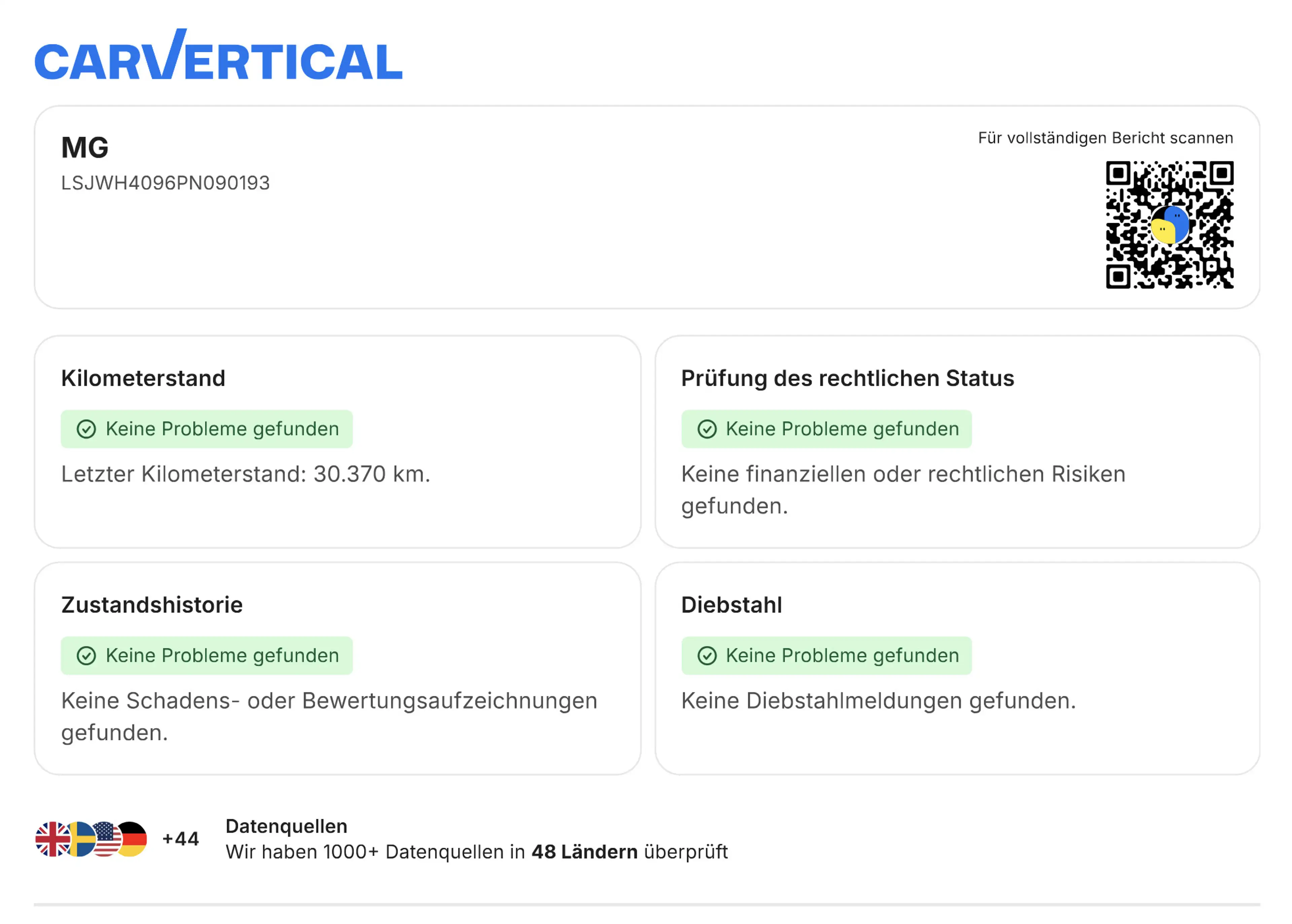This screenshot has height=924, width=1292.
Task: Click the Kilometerstand heading
Action: point(143,378)
